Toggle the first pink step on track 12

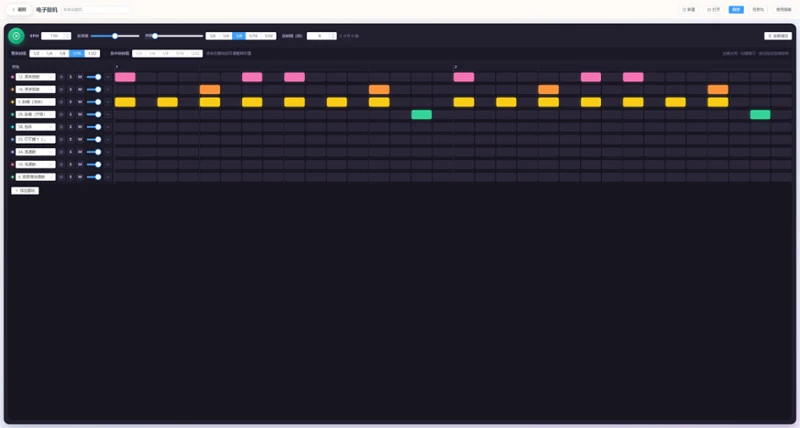125,77
